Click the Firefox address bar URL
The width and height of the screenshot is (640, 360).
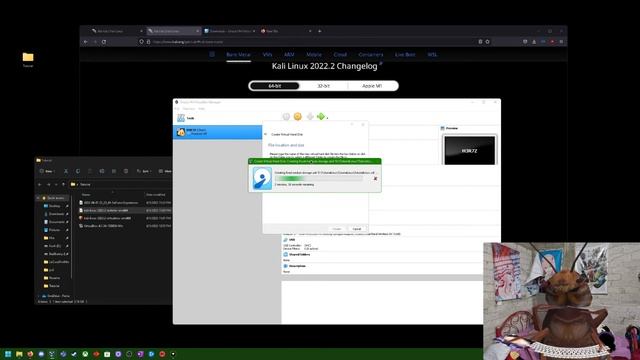188,42
